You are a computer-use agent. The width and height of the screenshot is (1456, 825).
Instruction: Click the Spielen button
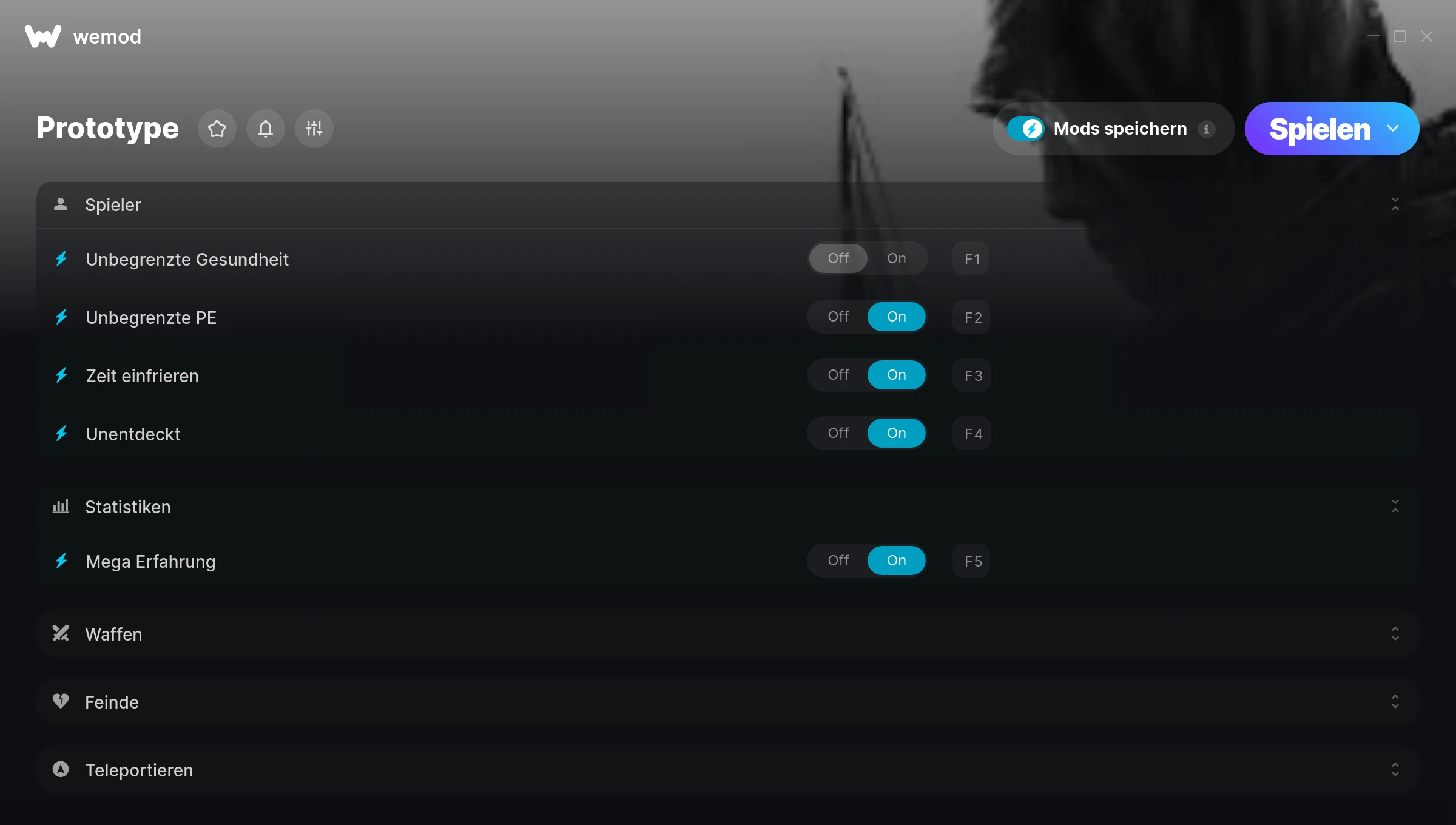click(x=1319, y=129)
